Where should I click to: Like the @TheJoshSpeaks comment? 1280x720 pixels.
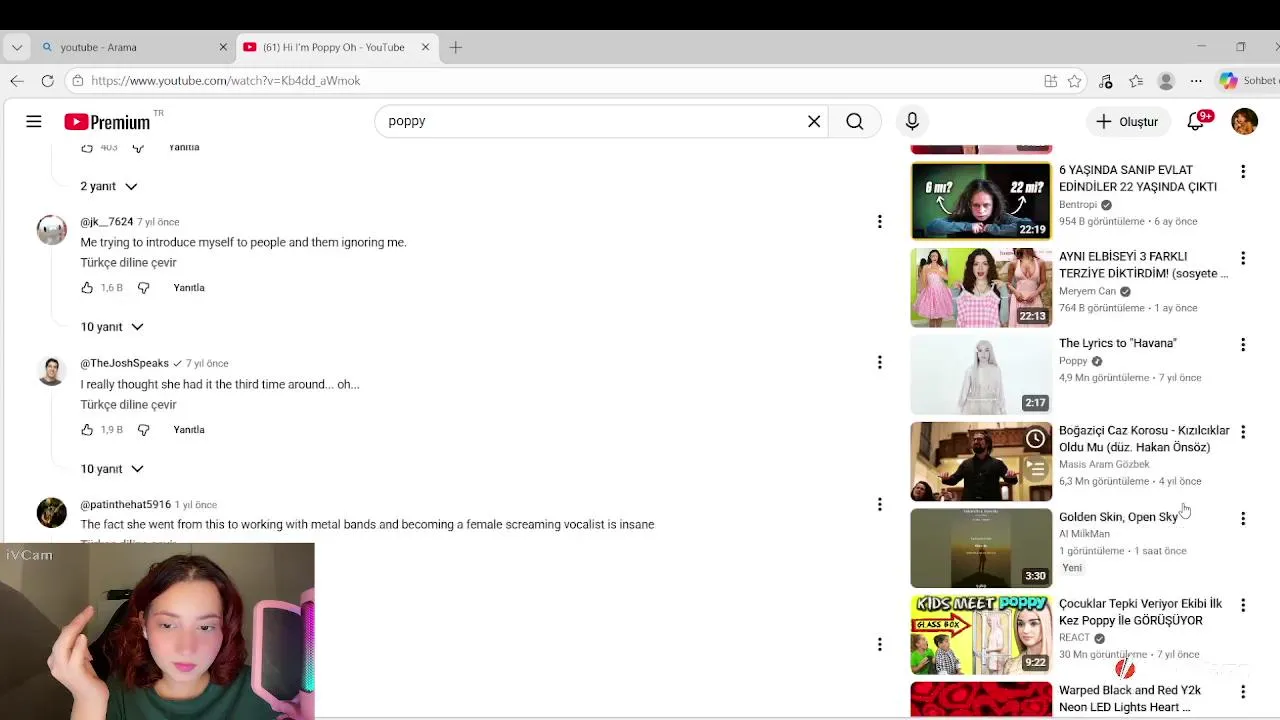pyautogui.click(x=87, y=430)
